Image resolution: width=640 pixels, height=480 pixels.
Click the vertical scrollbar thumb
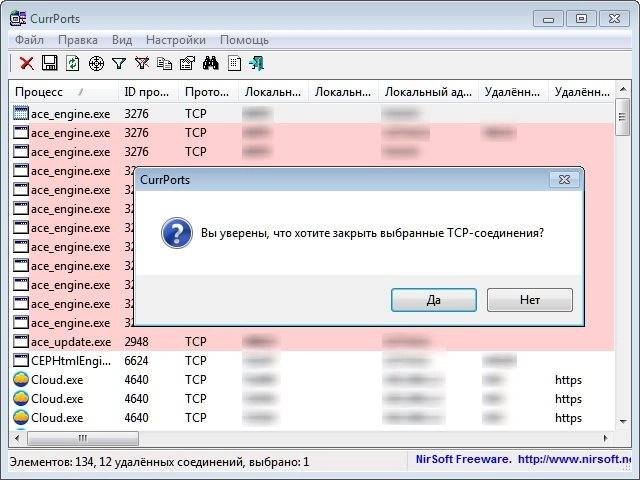[x=622, y=117]
